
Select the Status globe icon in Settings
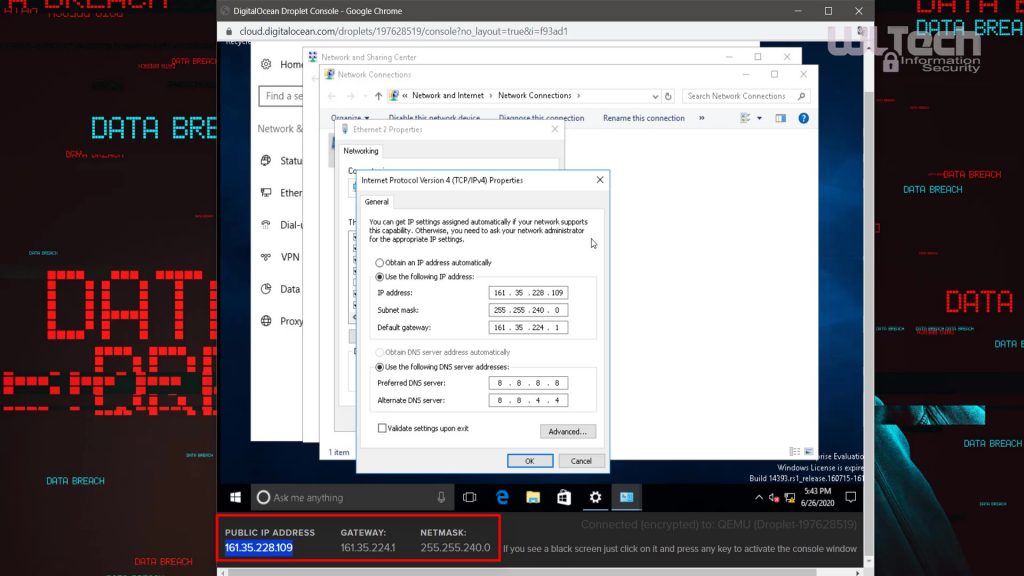(266, 161)
